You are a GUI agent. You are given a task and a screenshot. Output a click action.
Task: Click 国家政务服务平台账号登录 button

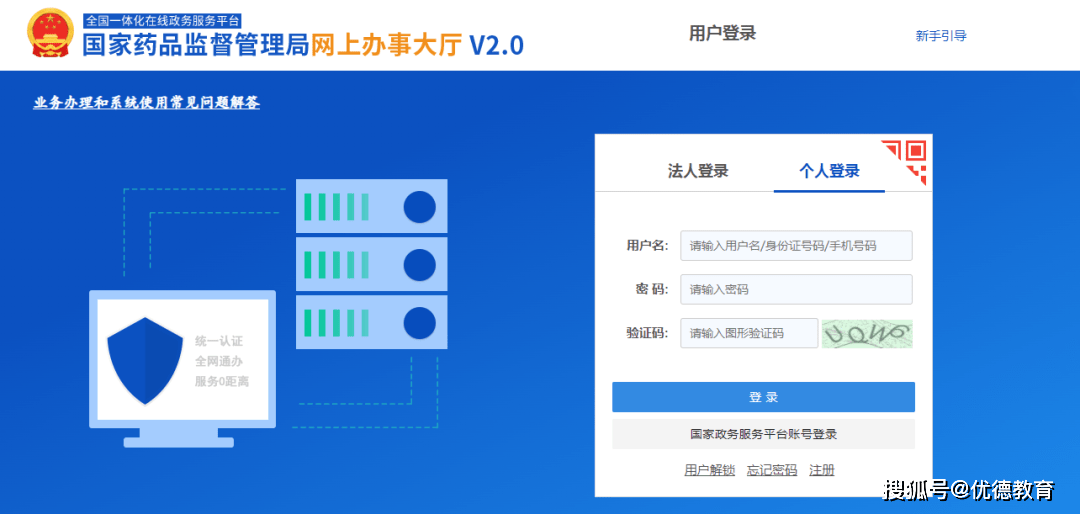pyautogui.click(x=763, y=434)
